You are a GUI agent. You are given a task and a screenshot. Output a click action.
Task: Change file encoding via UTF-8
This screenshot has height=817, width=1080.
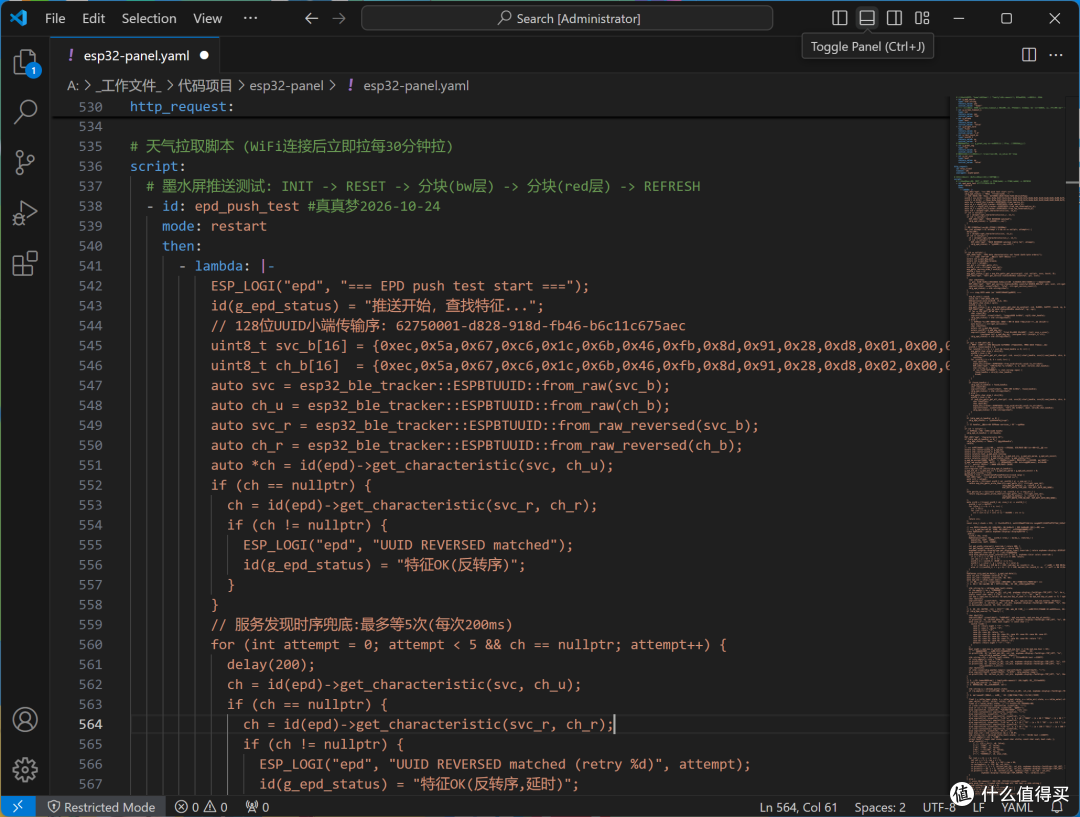[x=939, y=807]
